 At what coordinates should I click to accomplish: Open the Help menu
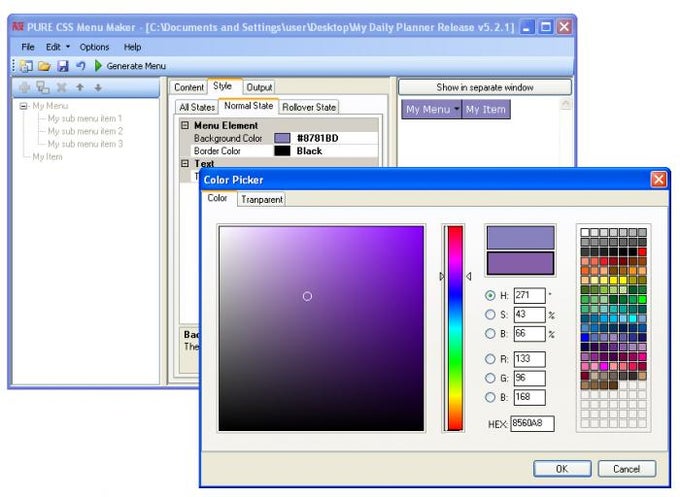pyautogui.click(x=132, y=47)
